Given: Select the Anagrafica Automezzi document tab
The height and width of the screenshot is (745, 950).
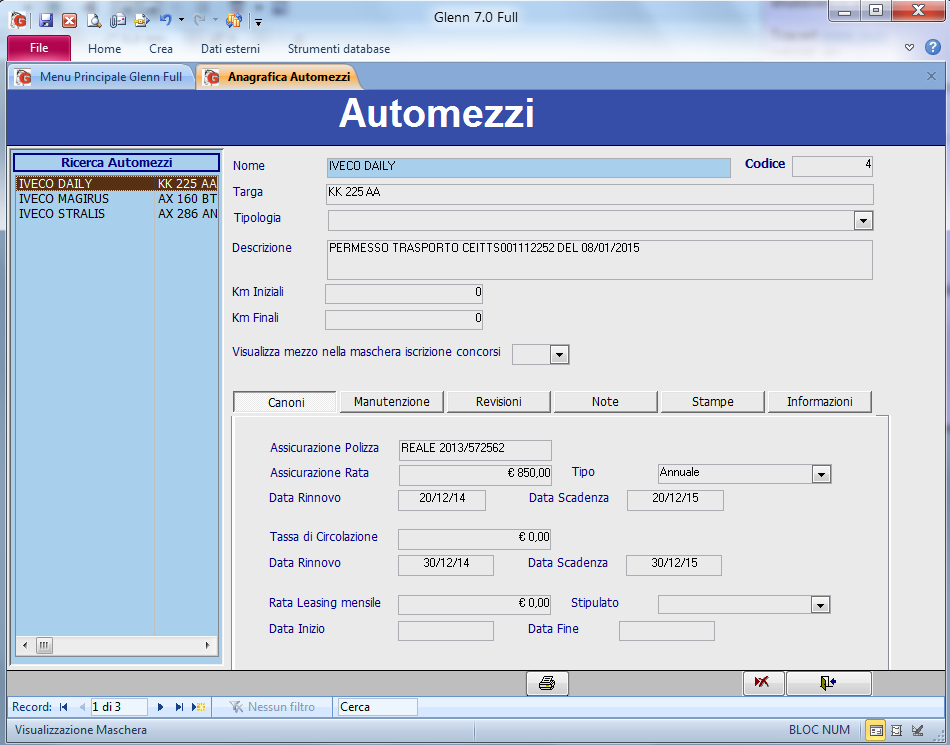Looking at the screenshot, I should 279,77.
